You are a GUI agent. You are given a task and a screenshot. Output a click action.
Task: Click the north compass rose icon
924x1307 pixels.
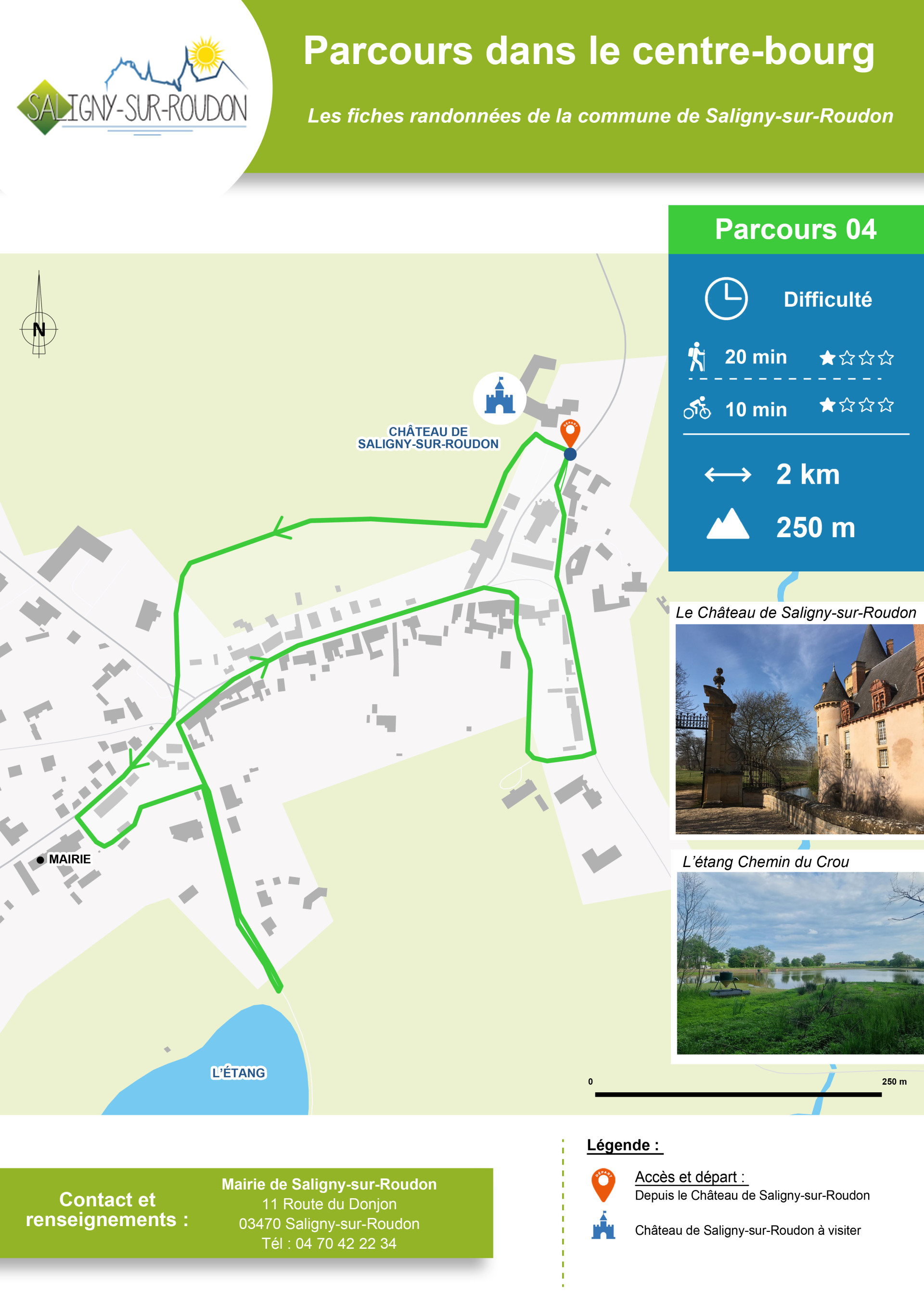(38, 314)
